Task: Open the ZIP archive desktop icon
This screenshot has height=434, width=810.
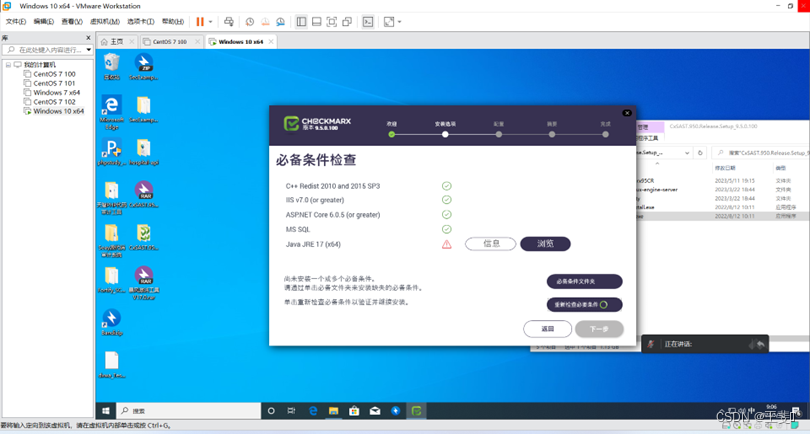Action: tap(144, 66)
